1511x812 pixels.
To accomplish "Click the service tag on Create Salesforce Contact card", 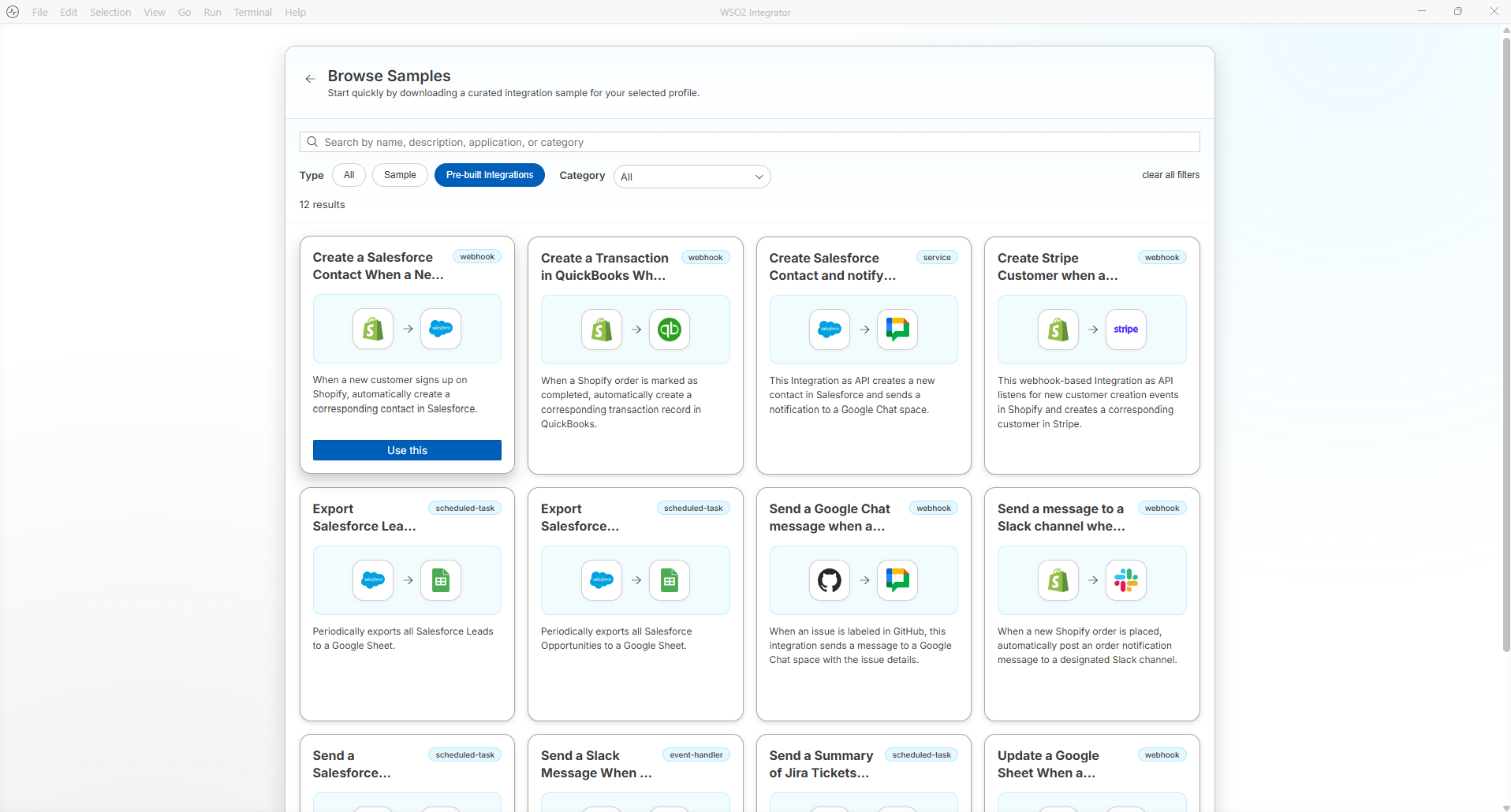I will (x=937, y=258).
